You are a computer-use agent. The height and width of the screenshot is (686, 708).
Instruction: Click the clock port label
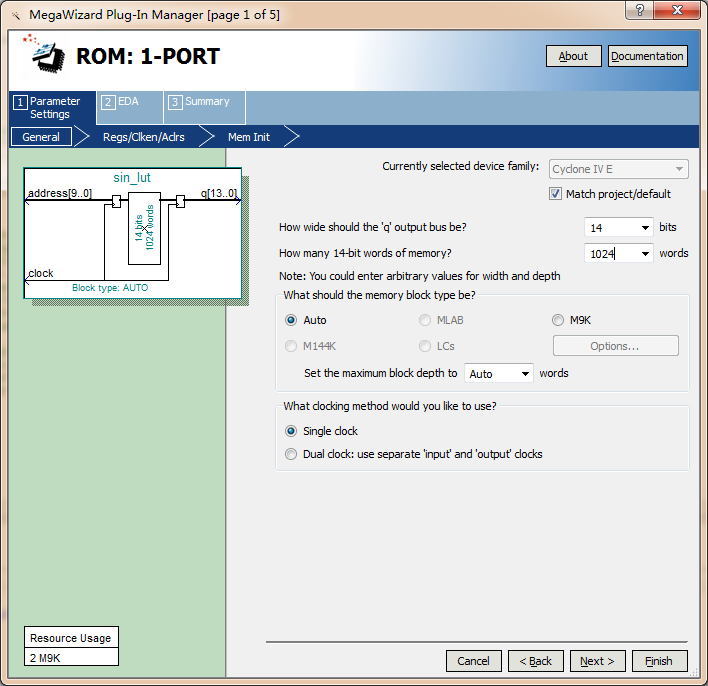(x=41, y=273)
